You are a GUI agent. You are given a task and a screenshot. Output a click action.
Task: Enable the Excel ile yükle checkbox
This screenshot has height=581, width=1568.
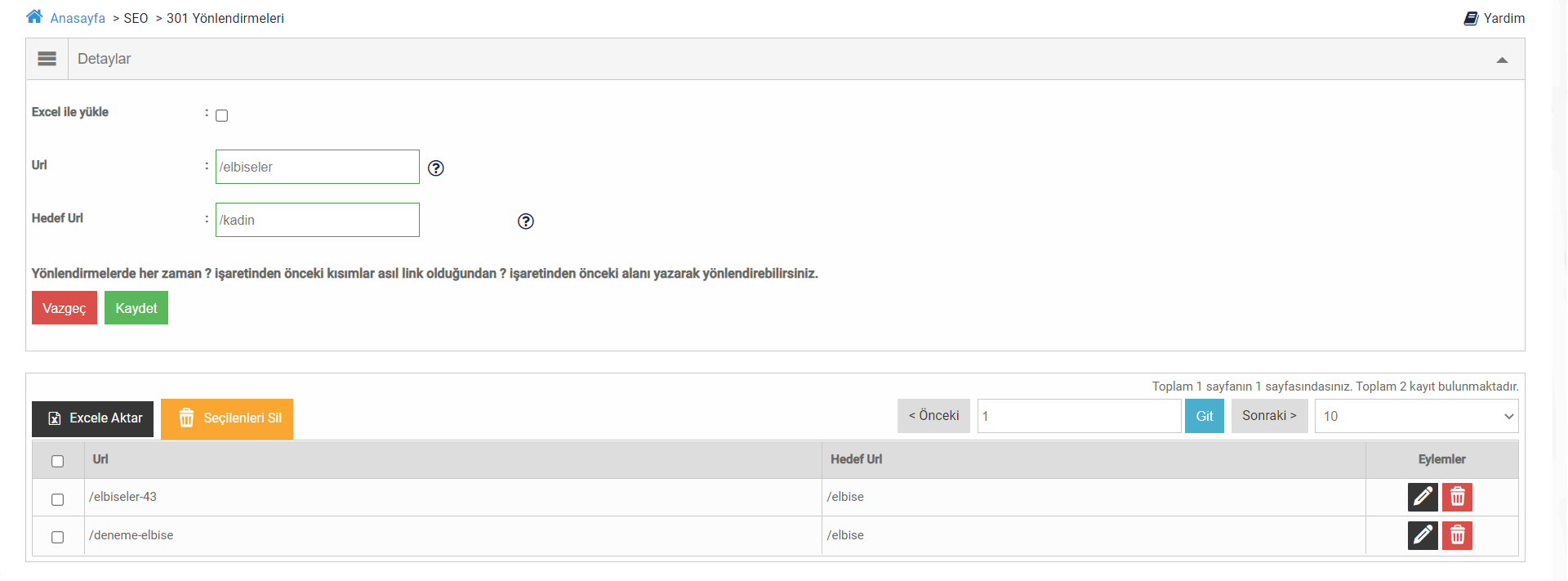[x=221, y=115]
